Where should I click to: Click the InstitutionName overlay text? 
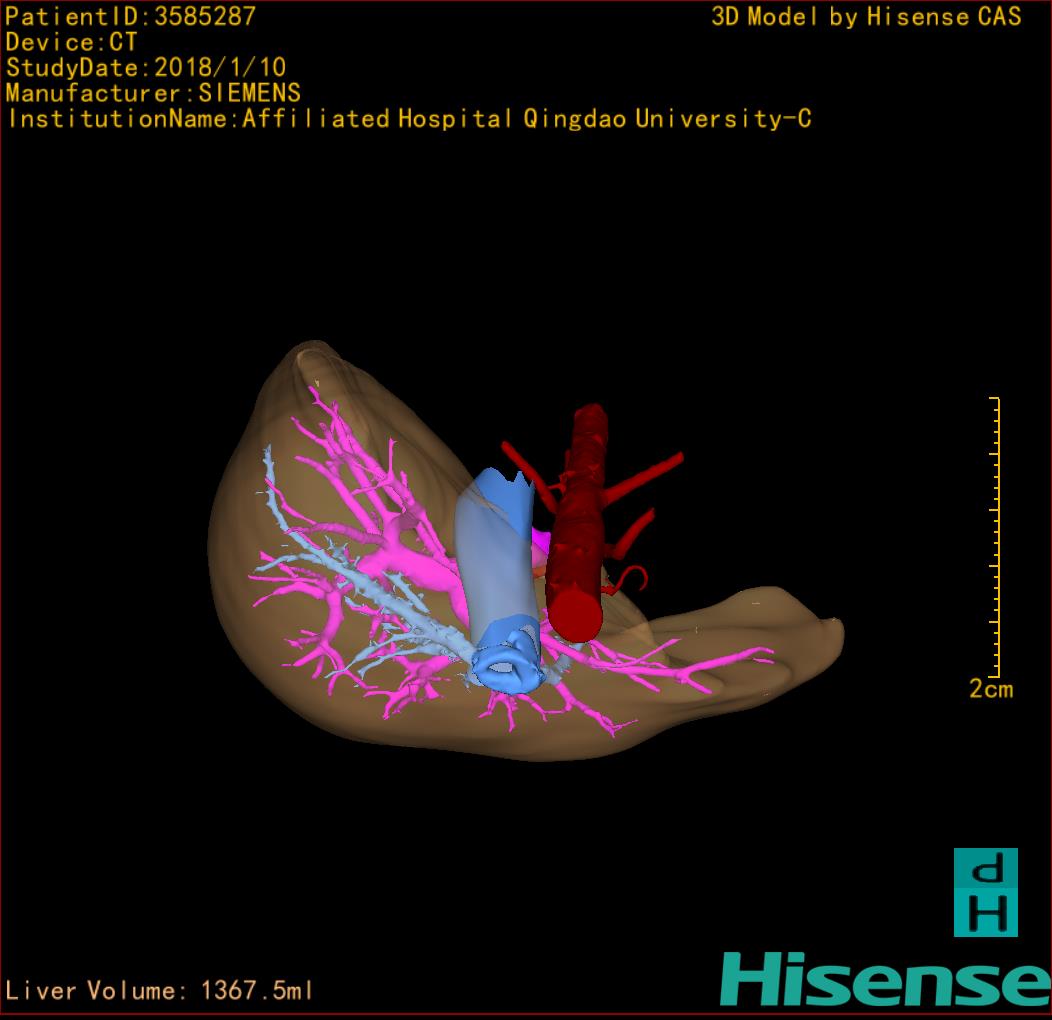(x=408, y=119)
